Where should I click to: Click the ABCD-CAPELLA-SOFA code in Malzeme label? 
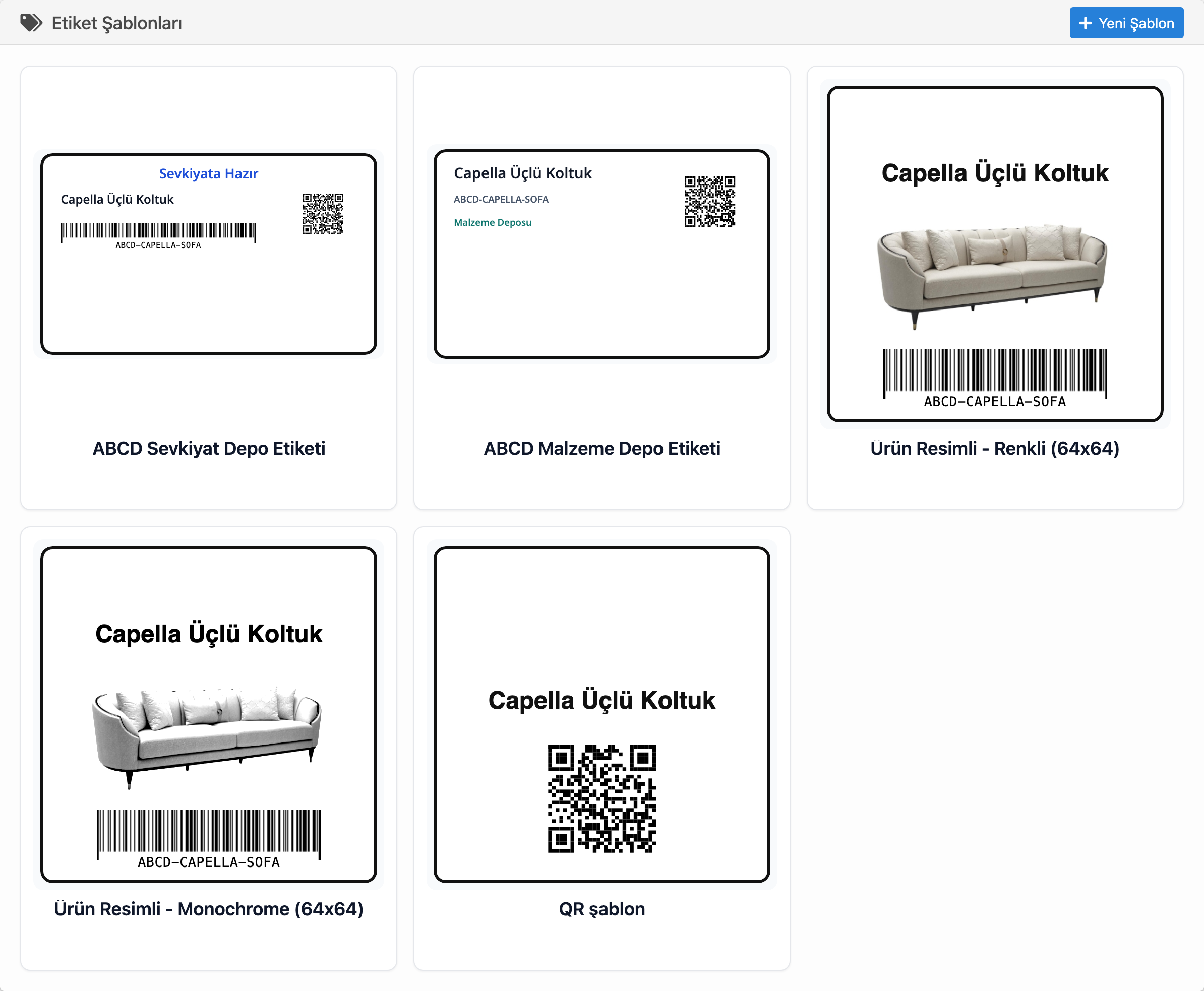tap(501, 199)
